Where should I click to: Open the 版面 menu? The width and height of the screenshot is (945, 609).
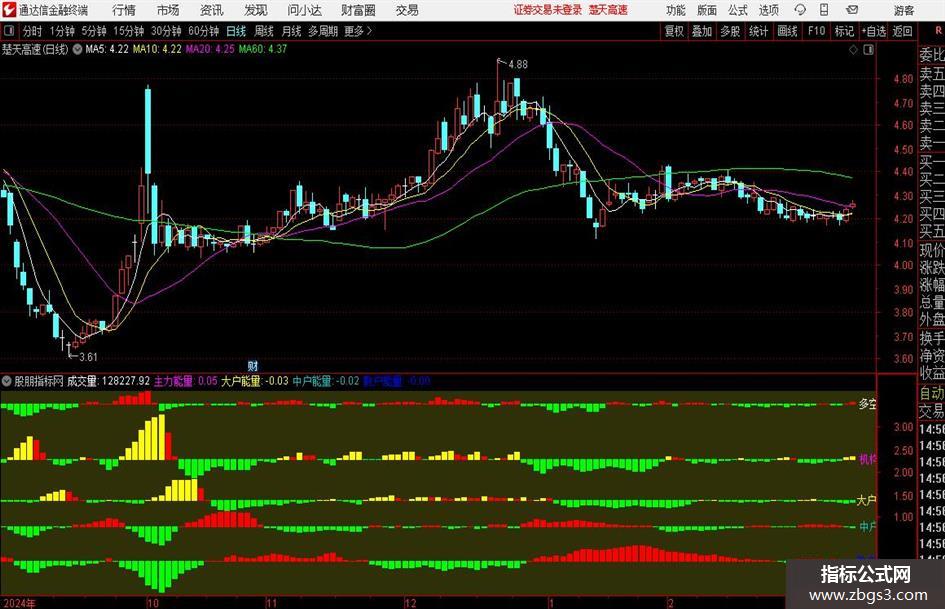coord(706,10)
